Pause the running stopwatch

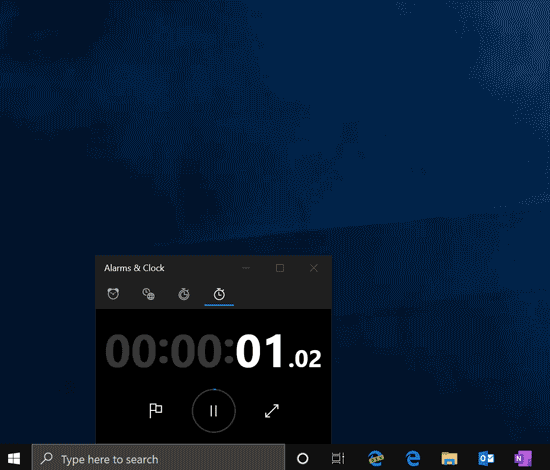tap(214, 411)
